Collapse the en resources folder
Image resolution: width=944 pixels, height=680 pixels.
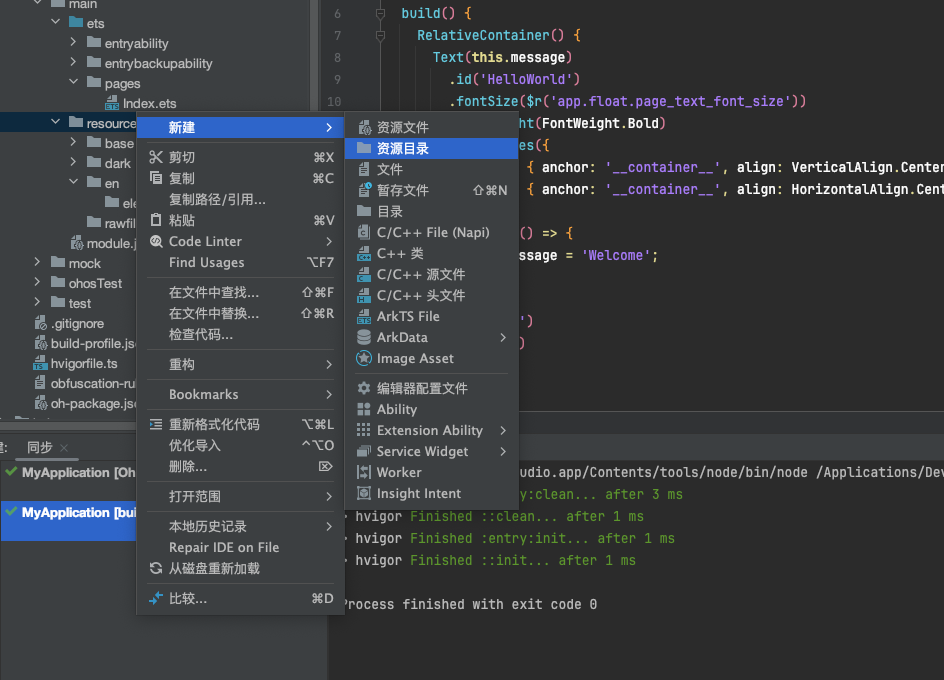tap(73, 182)
